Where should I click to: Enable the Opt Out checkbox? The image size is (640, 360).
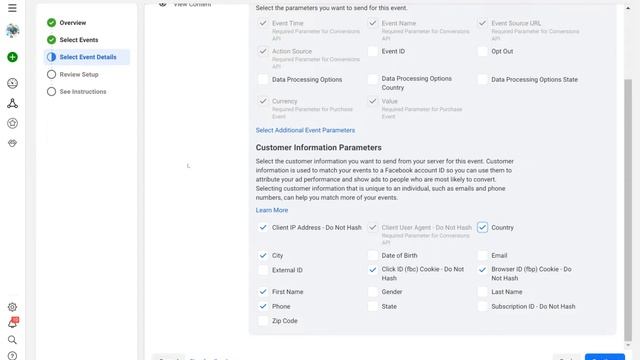pyautogui.click(x=482, y=51)
